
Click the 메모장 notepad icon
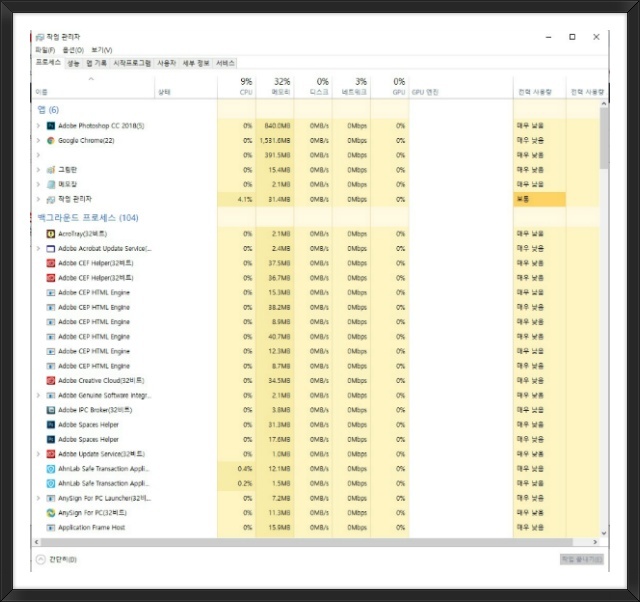tap(51, 184)
